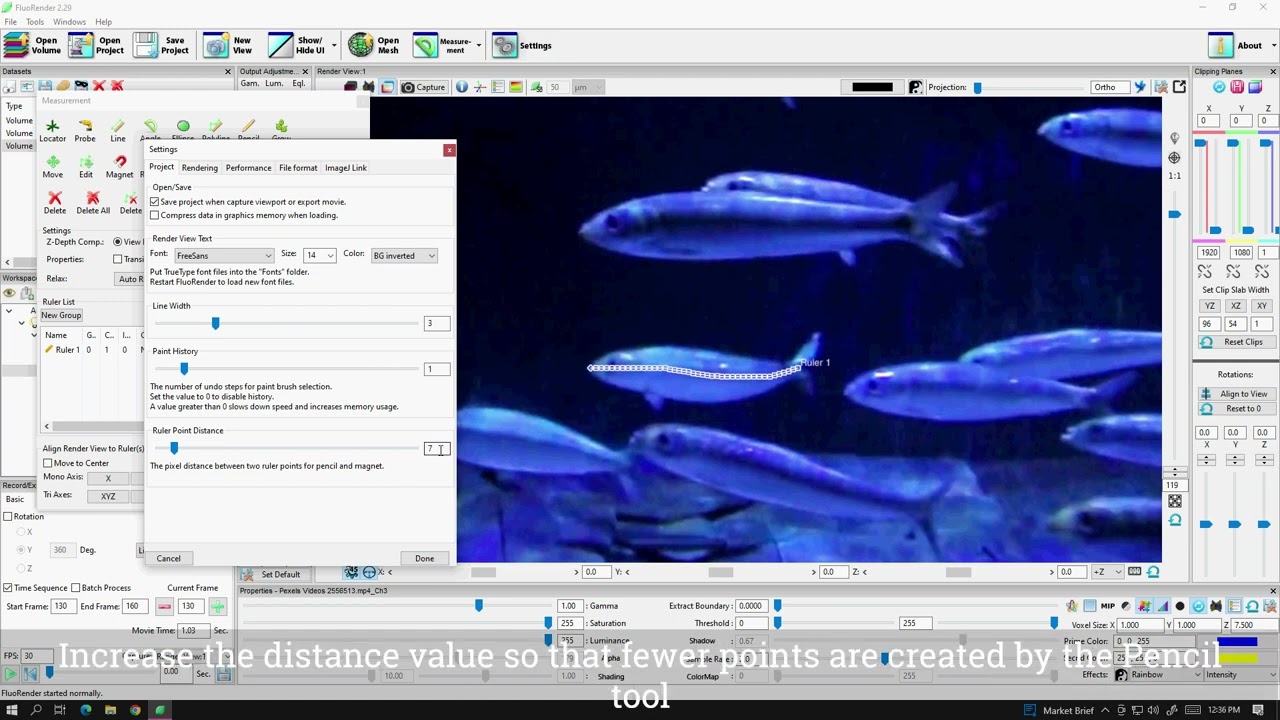Click the Reset to 0 rotation button

pos(1235,408)
